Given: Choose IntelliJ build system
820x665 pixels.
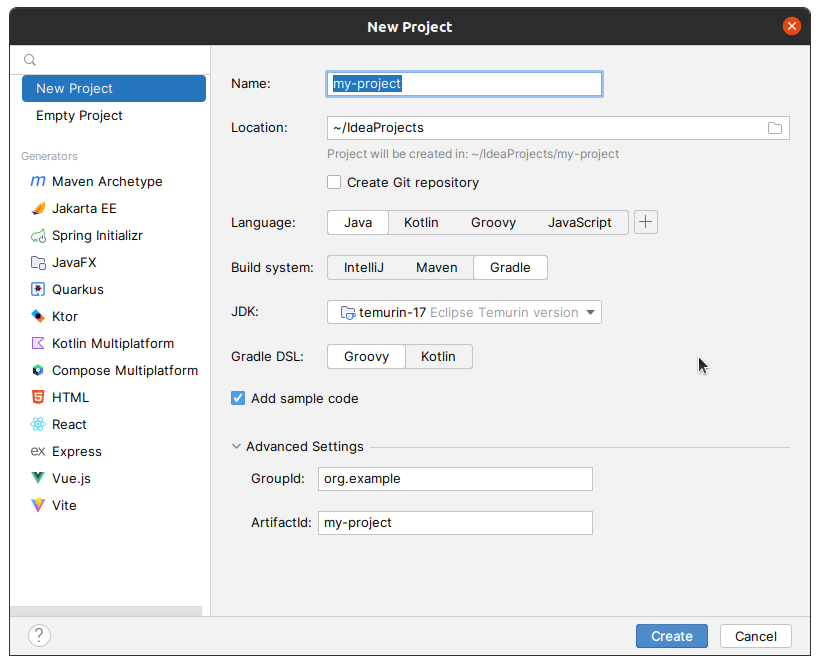Looking at the screenshot, I should [x=363, y=268].
